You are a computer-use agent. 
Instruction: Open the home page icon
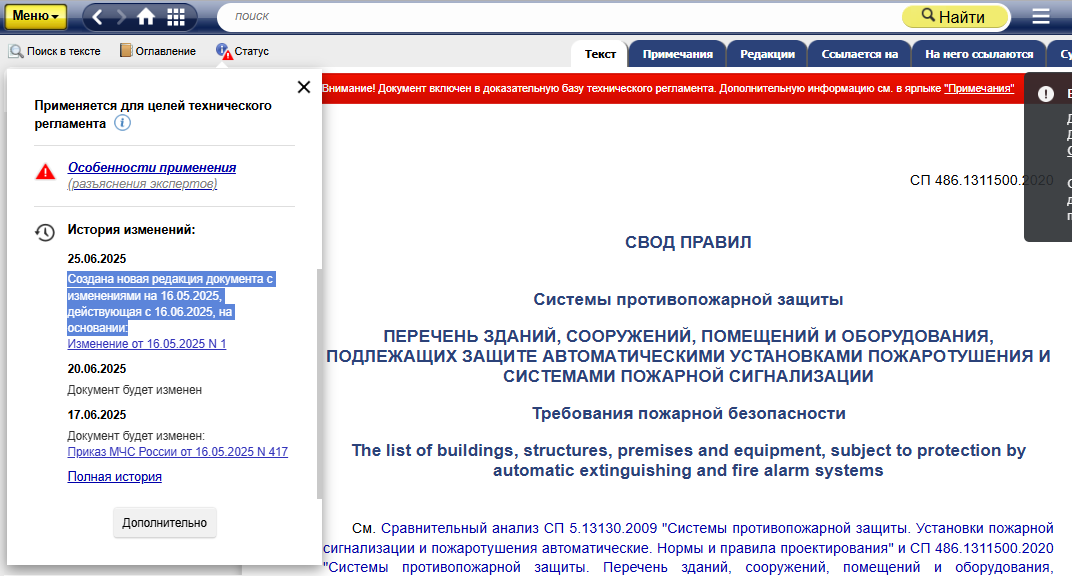146,17
